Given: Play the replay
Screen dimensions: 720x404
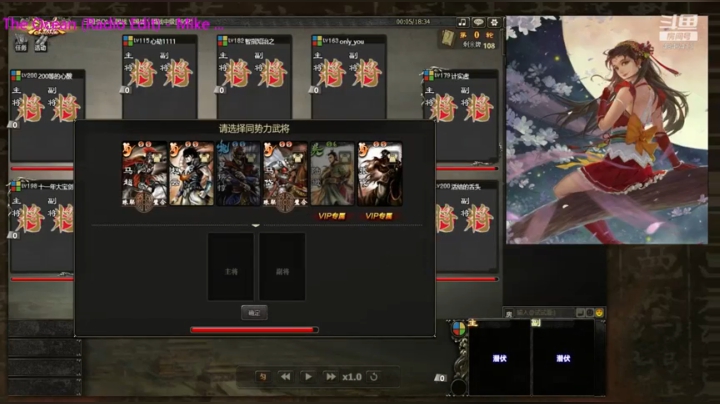Looking at the screenshot, I should pos(308,377).
